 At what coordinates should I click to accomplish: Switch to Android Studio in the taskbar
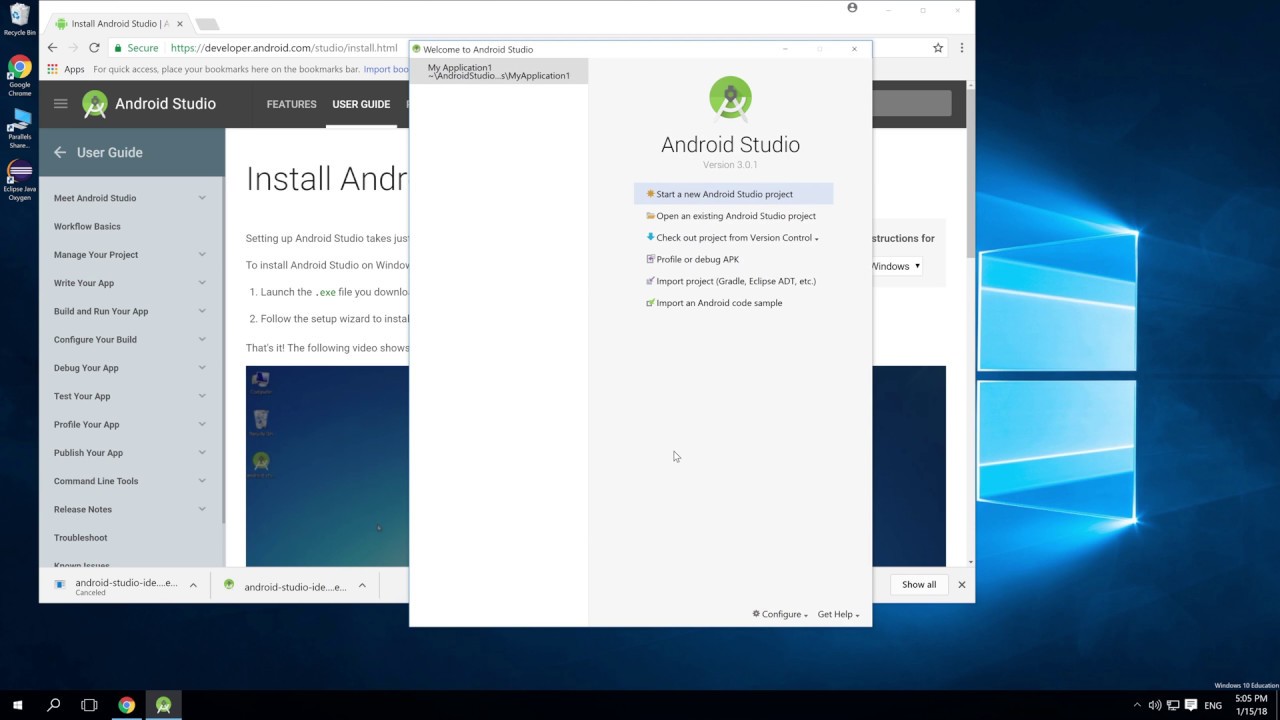click(x=163, y=705)
